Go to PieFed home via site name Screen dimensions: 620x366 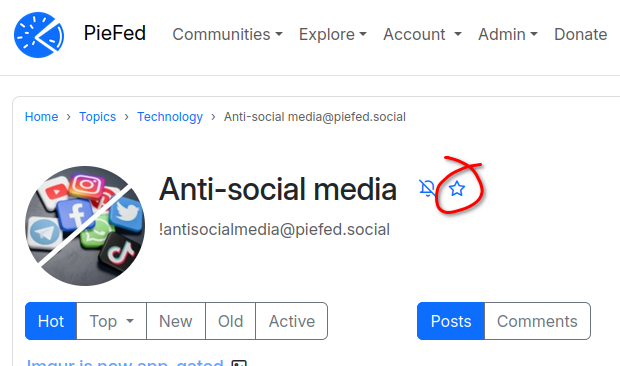click(115, 33)
